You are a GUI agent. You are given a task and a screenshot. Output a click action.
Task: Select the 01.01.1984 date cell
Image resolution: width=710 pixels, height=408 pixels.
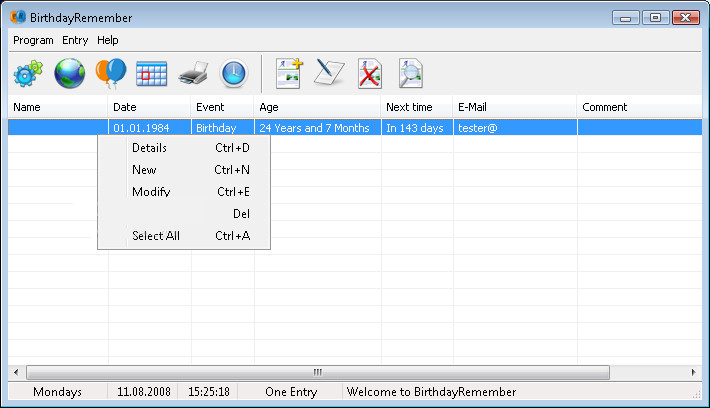tap(150, 128)
